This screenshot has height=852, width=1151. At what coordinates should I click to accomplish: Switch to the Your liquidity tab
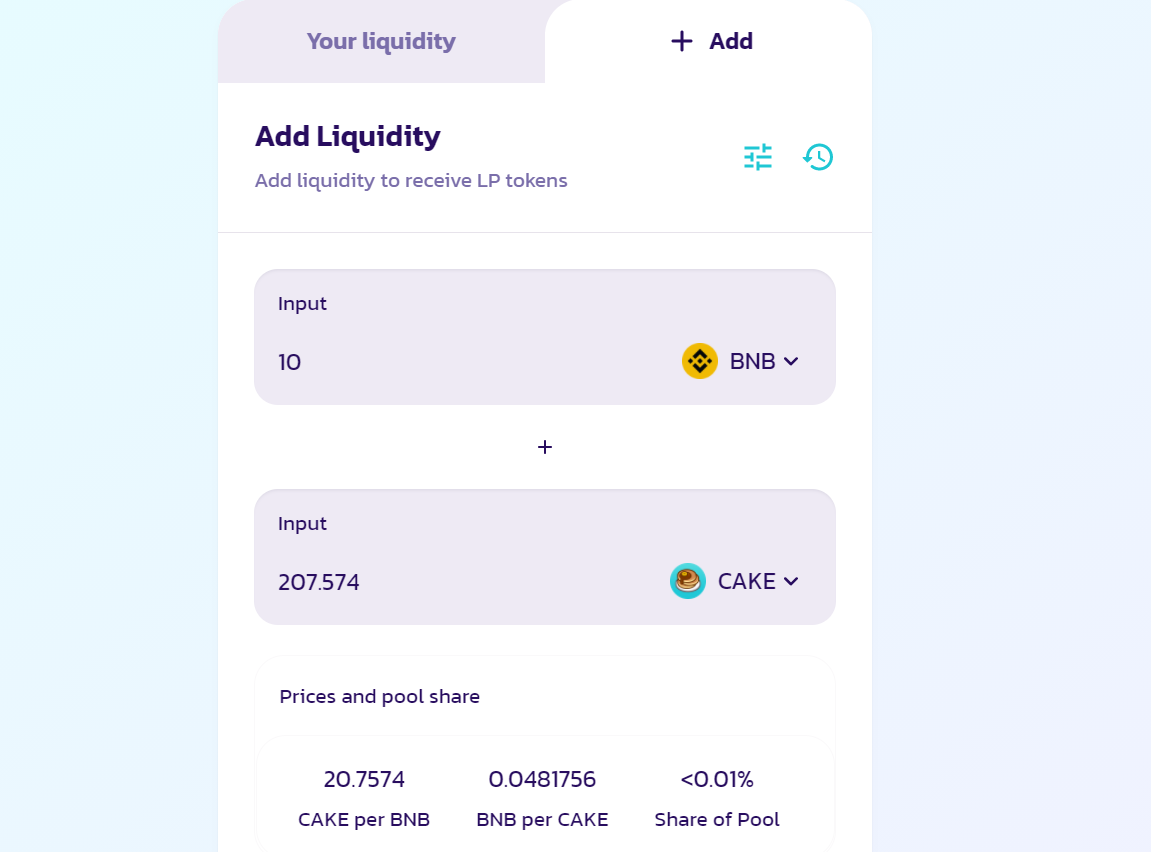tap(381, 41)
